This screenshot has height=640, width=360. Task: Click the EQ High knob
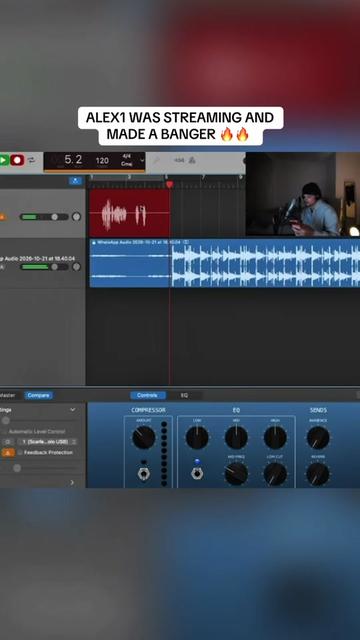tap(275, 438)
